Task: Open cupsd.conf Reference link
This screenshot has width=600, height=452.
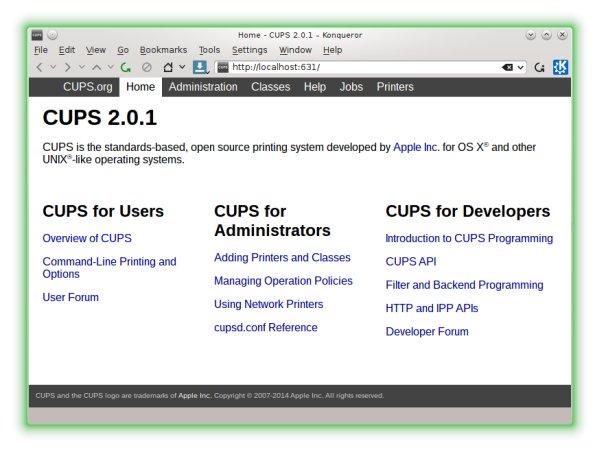Action: (266, 328)
